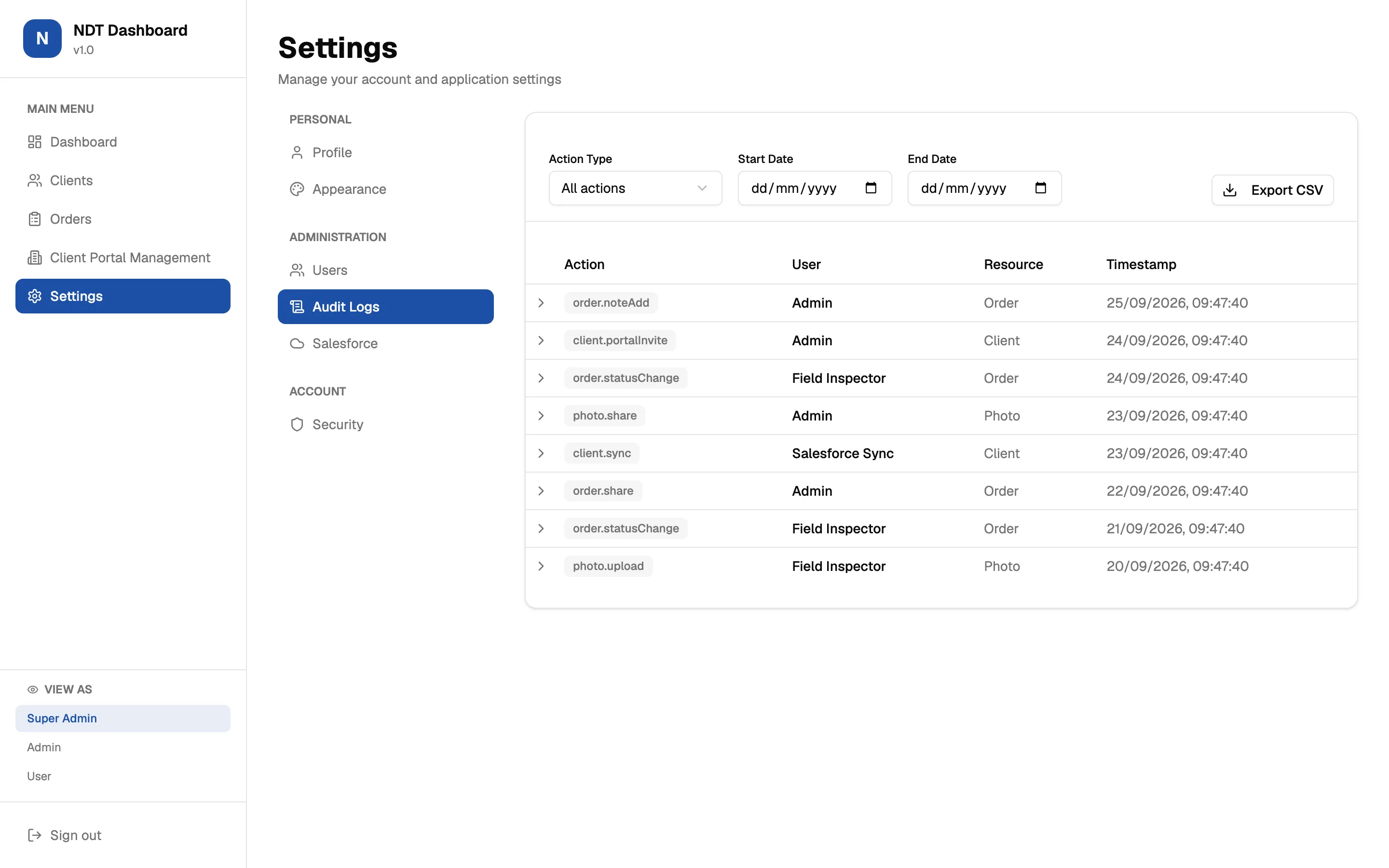
Task: Click the Timestamp column header
Action: 1141,265
